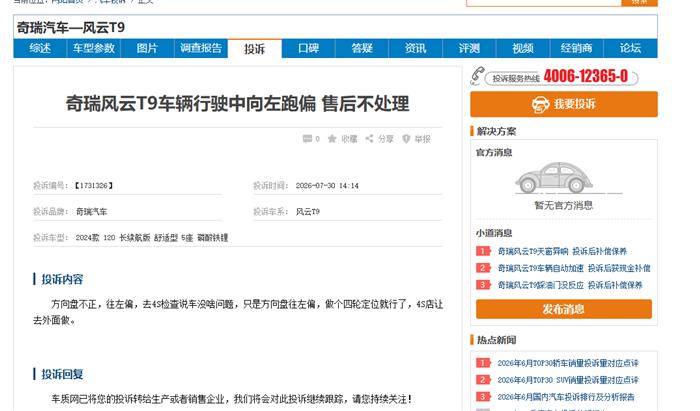Open news 2026年6月国内汽车投诉排行及分析报告
The image size is (700, 411).
[x=566, y=397]
